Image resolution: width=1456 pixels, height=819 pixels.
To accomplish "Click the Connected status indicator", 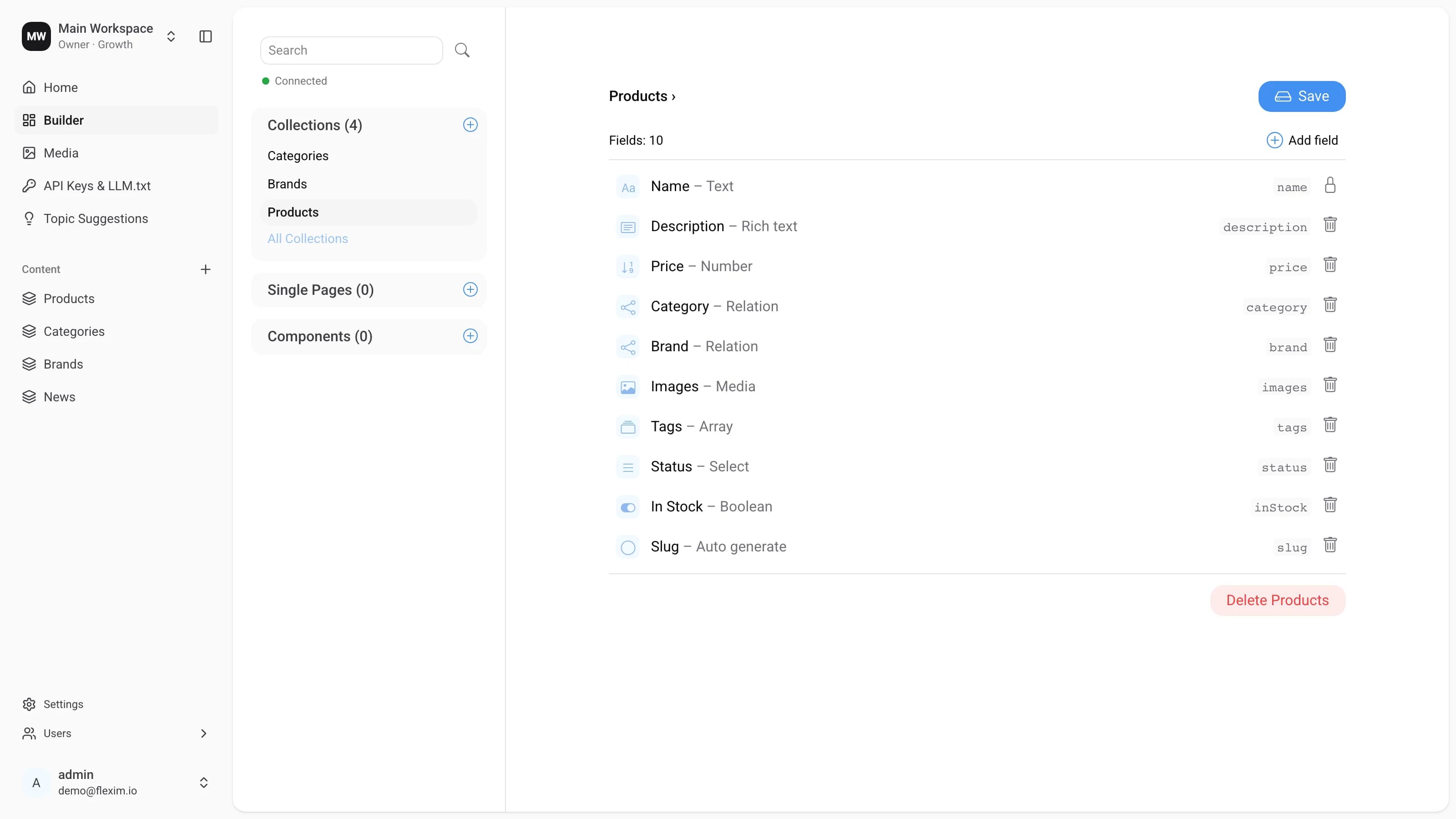I will coord(294,81).
